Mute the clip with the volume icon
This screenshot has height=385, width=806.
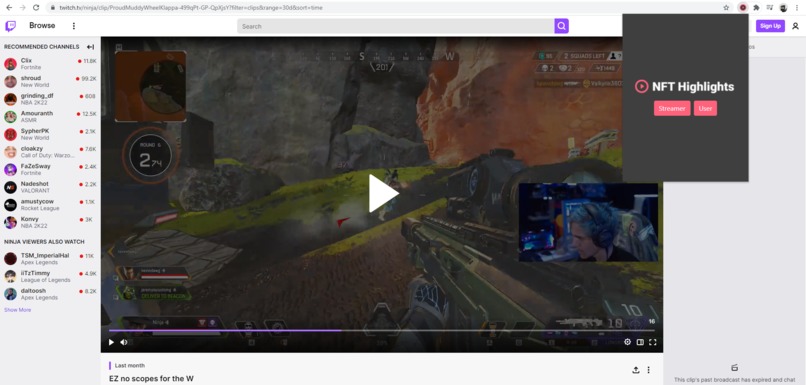[x=124, y=342]
